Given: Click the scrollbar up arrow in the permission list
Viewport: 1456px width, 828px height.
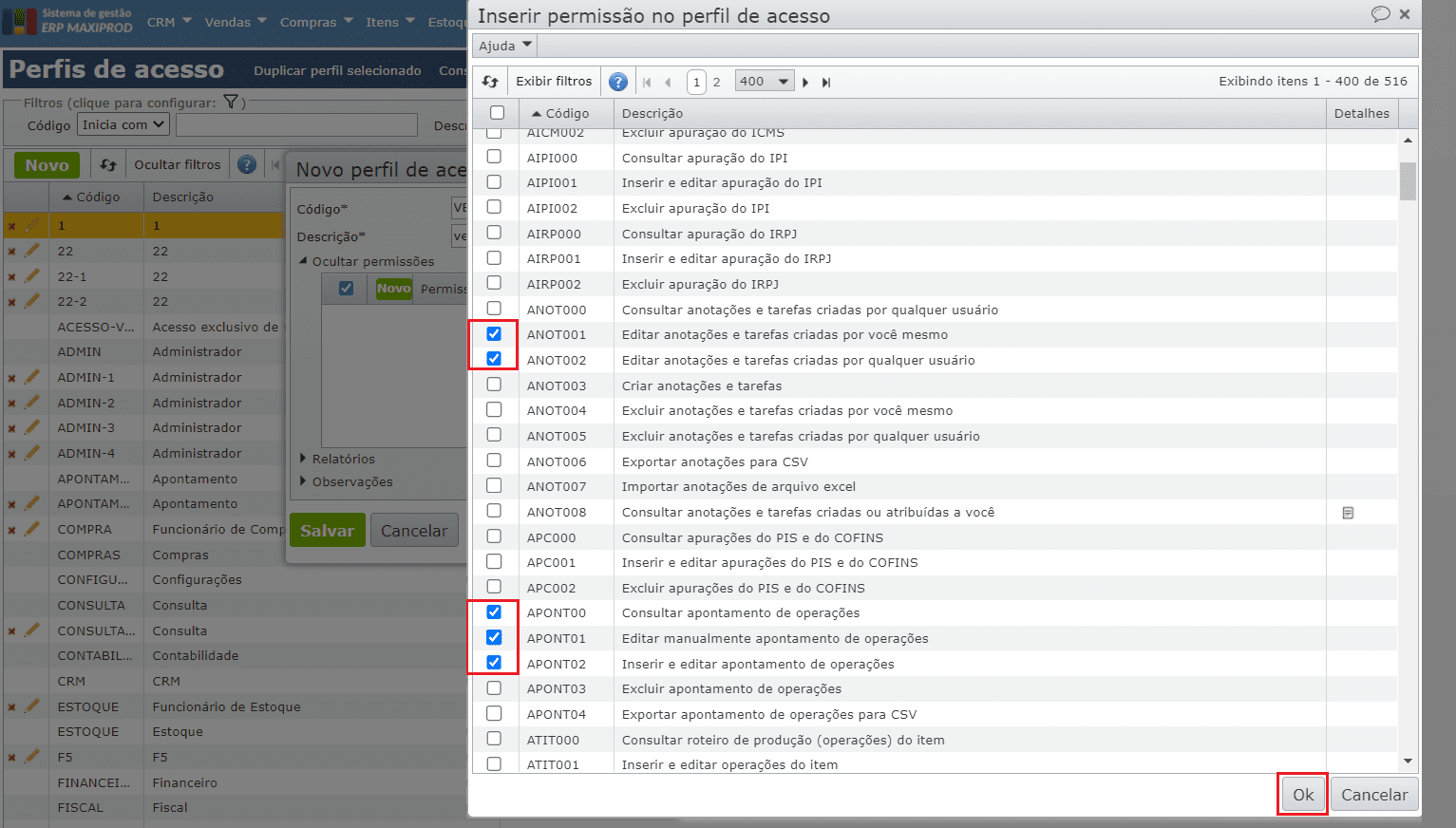Looking at the screenshot, I should [1408, 141].
